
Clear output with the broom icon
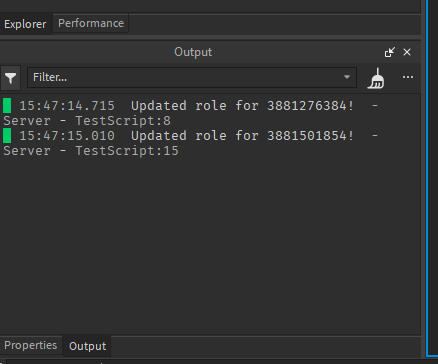(x=376, y=78)
